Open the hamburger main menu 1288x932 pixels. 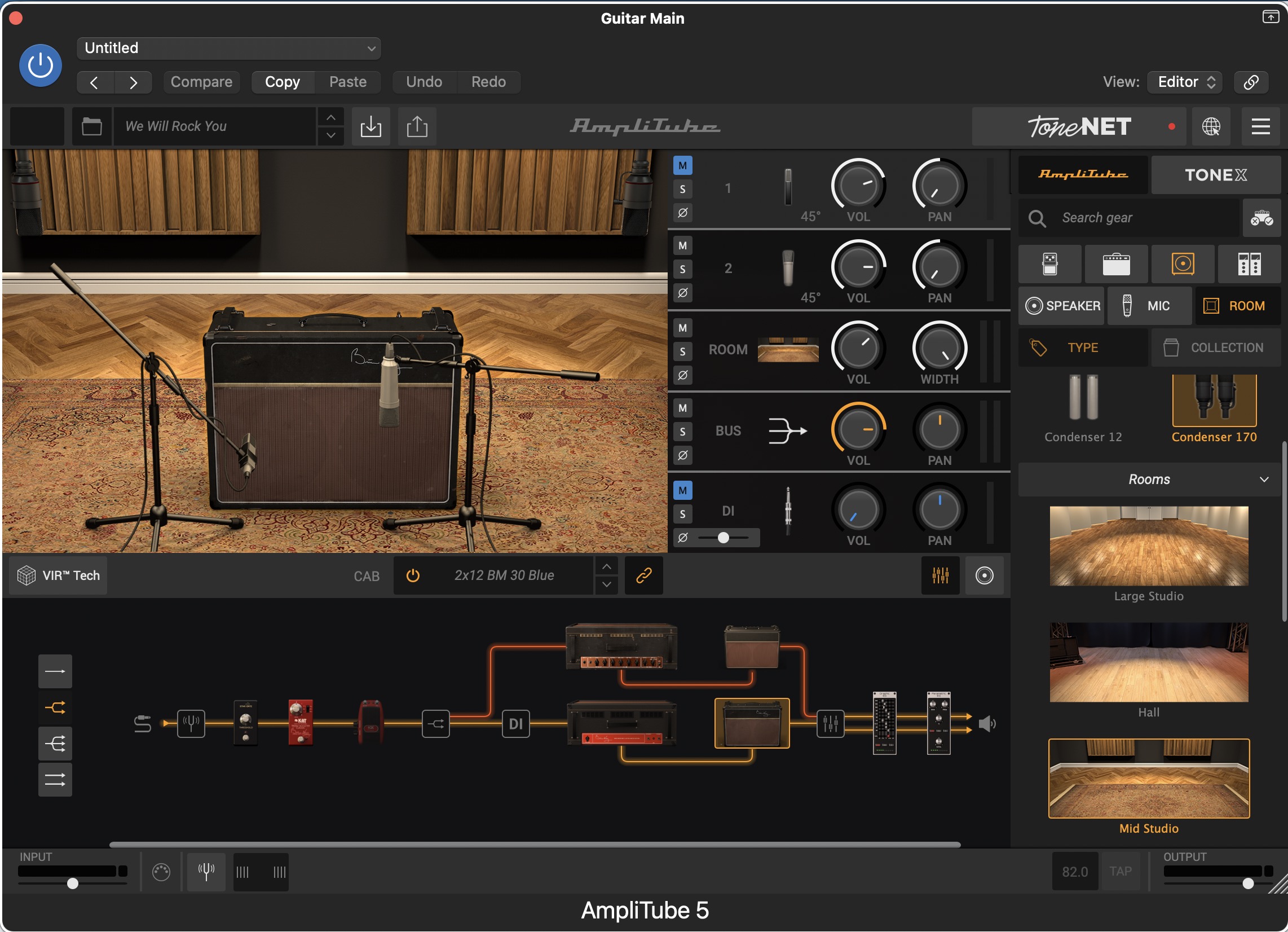click(1260, 126)
